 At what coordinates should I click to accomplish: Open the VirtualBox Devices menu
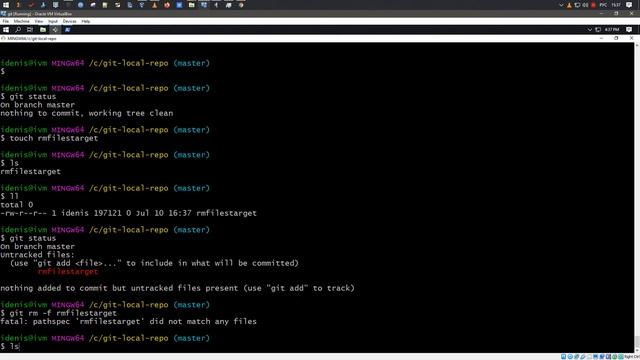point(69,21)
